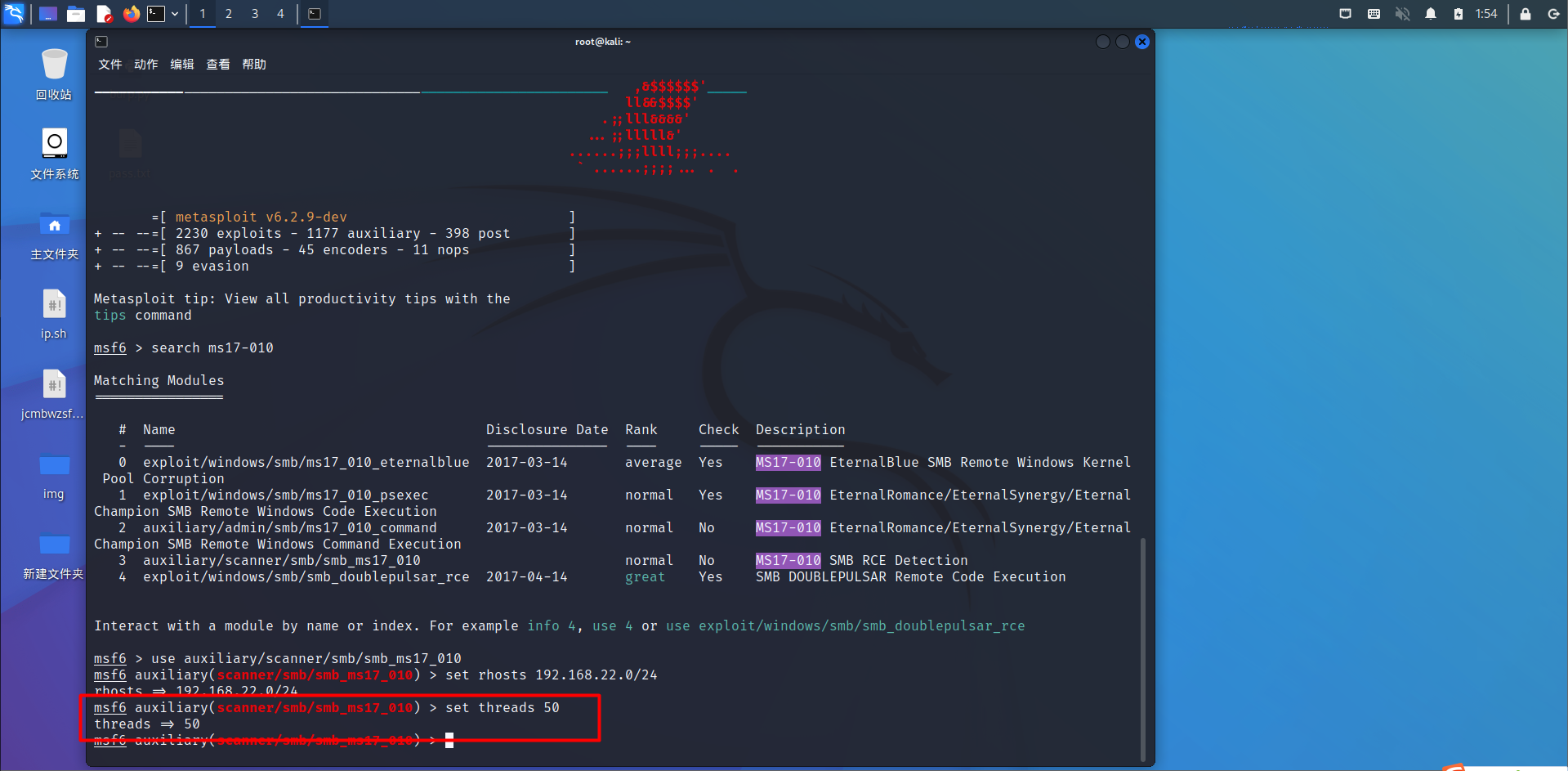Image resolution: width=1568 pixels, height=771 pixels.
Task: Toggle the muted volume tray icon
Action: [x=1402, y=14]
